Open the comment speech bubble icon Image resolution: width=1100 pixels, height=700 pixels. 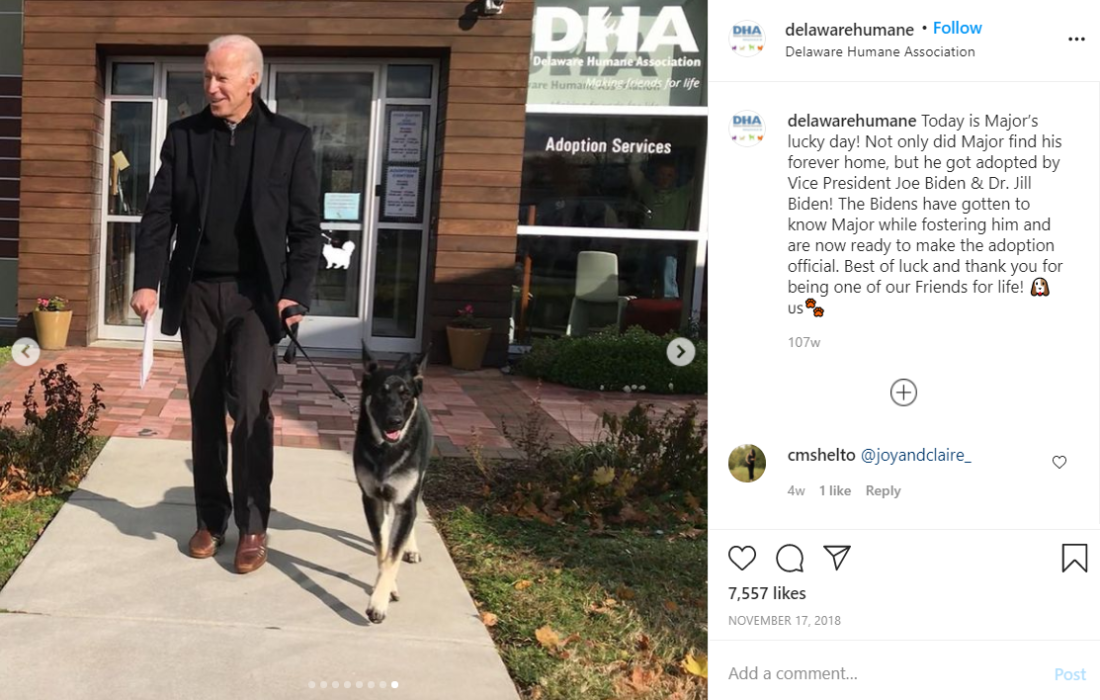(x=789, y=558)
